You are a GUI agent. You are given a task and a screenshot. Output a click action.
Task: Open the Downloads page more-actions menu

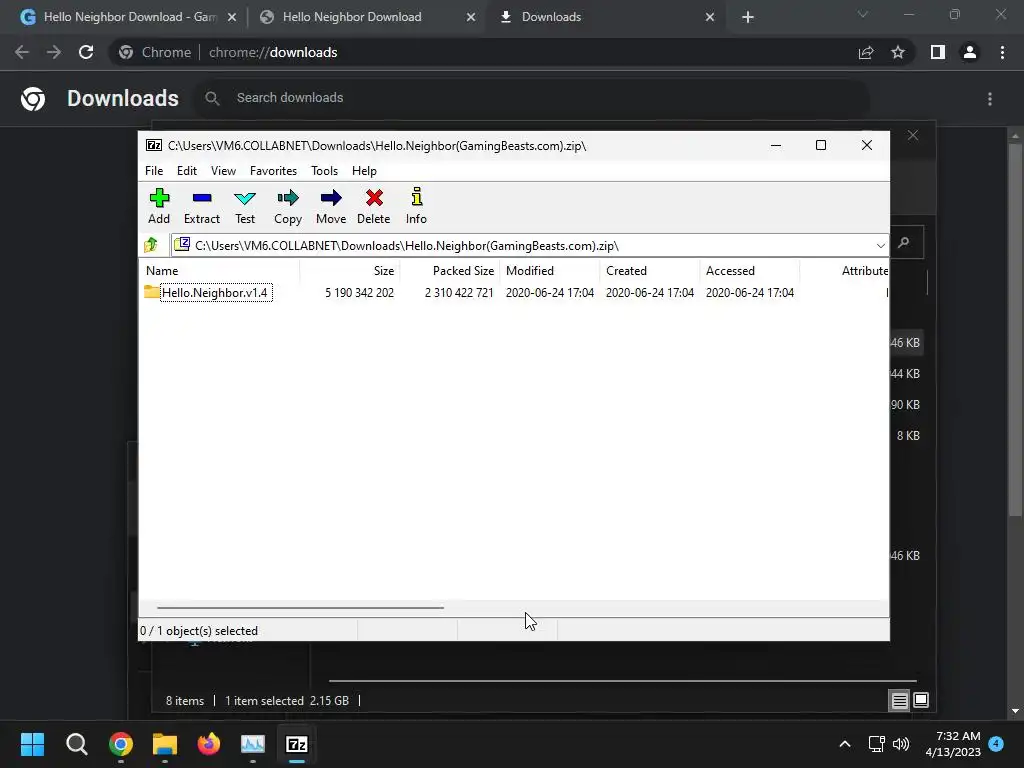[x=990, y=99]
